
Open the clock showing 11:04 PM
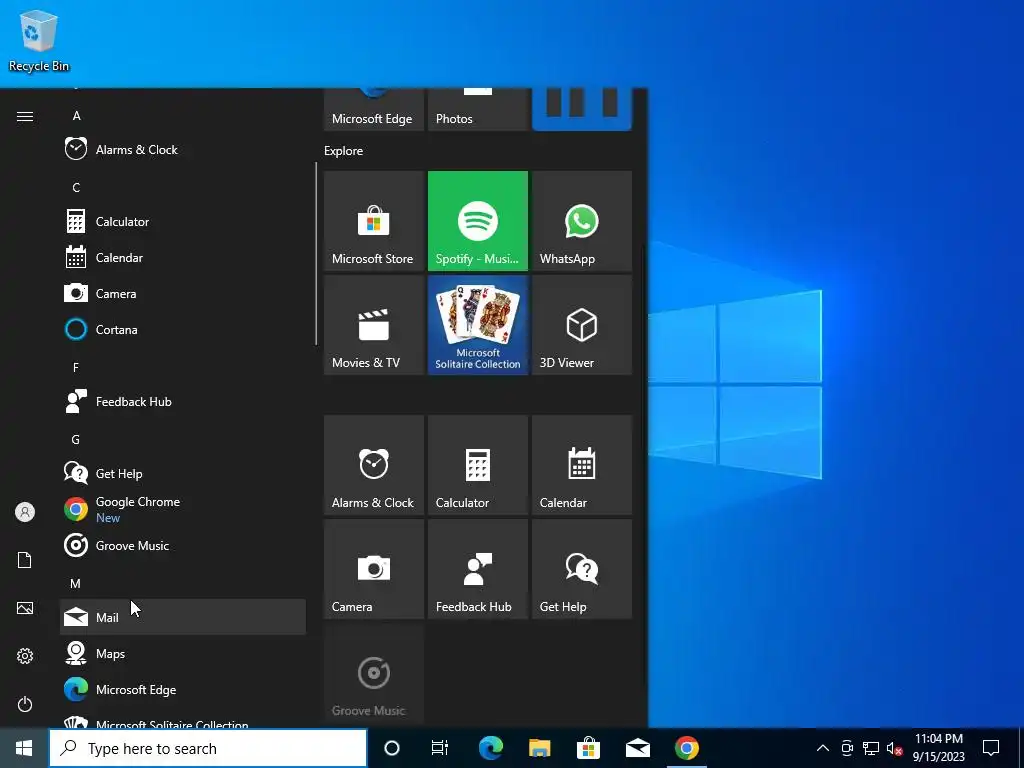938,748
